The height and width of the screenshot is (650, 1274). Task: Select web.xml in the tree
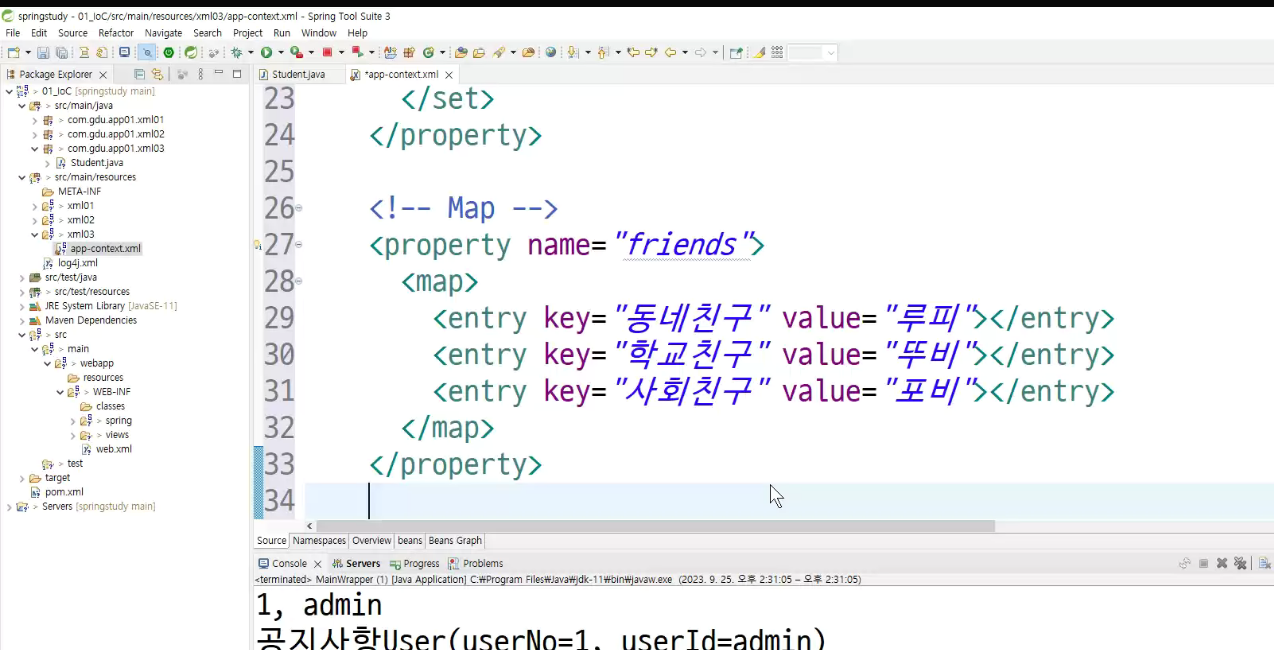point(113,450)
